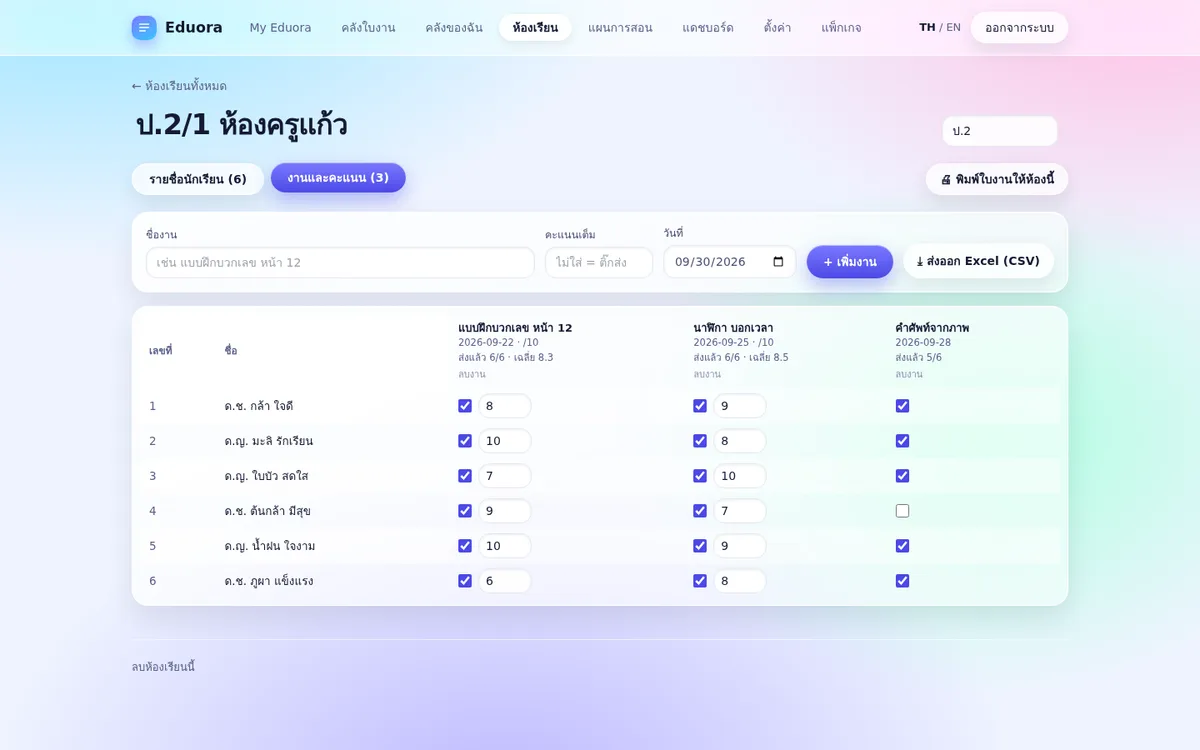Click the Eduora logo icon
This screenshot has width=1200, height=750.
coord(144,28)
